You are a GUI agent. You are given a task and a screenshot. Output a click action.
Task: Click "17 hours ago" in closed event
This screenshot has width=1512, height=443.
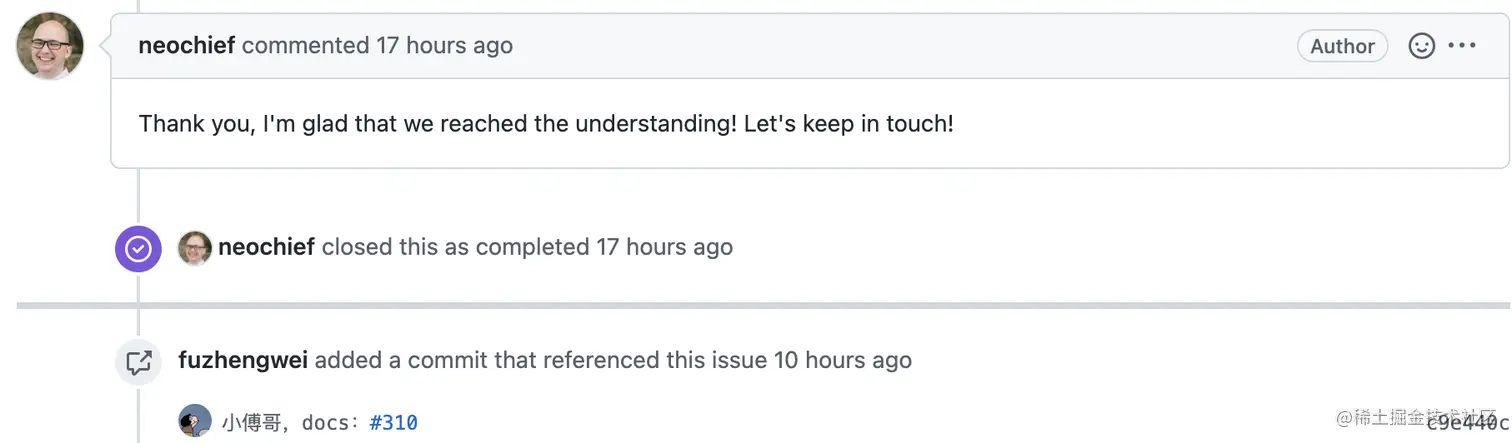click(664, 247)
